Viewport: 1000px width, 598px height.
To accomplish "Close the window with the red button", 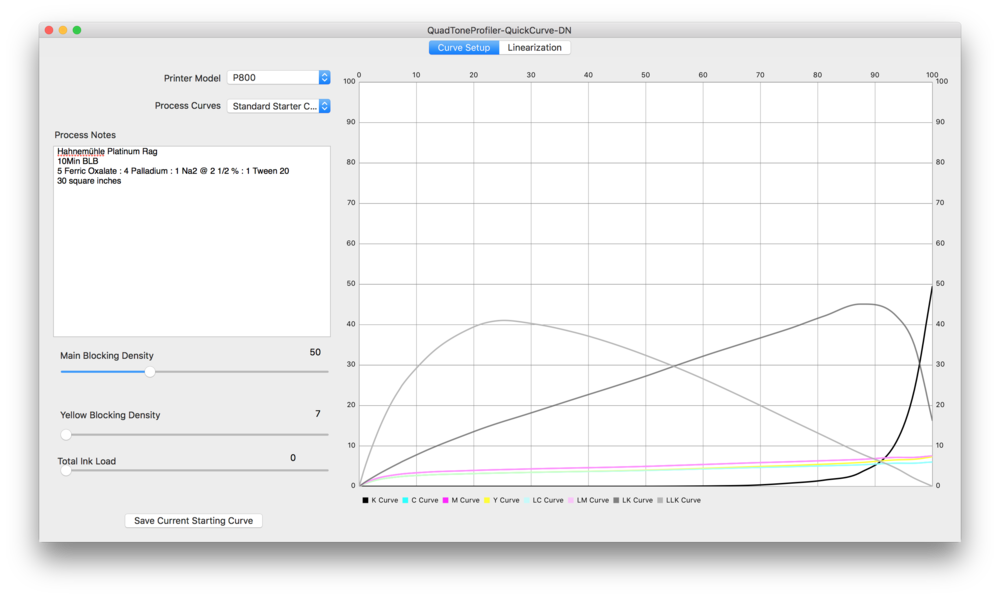I will click(x=49, y=30).
